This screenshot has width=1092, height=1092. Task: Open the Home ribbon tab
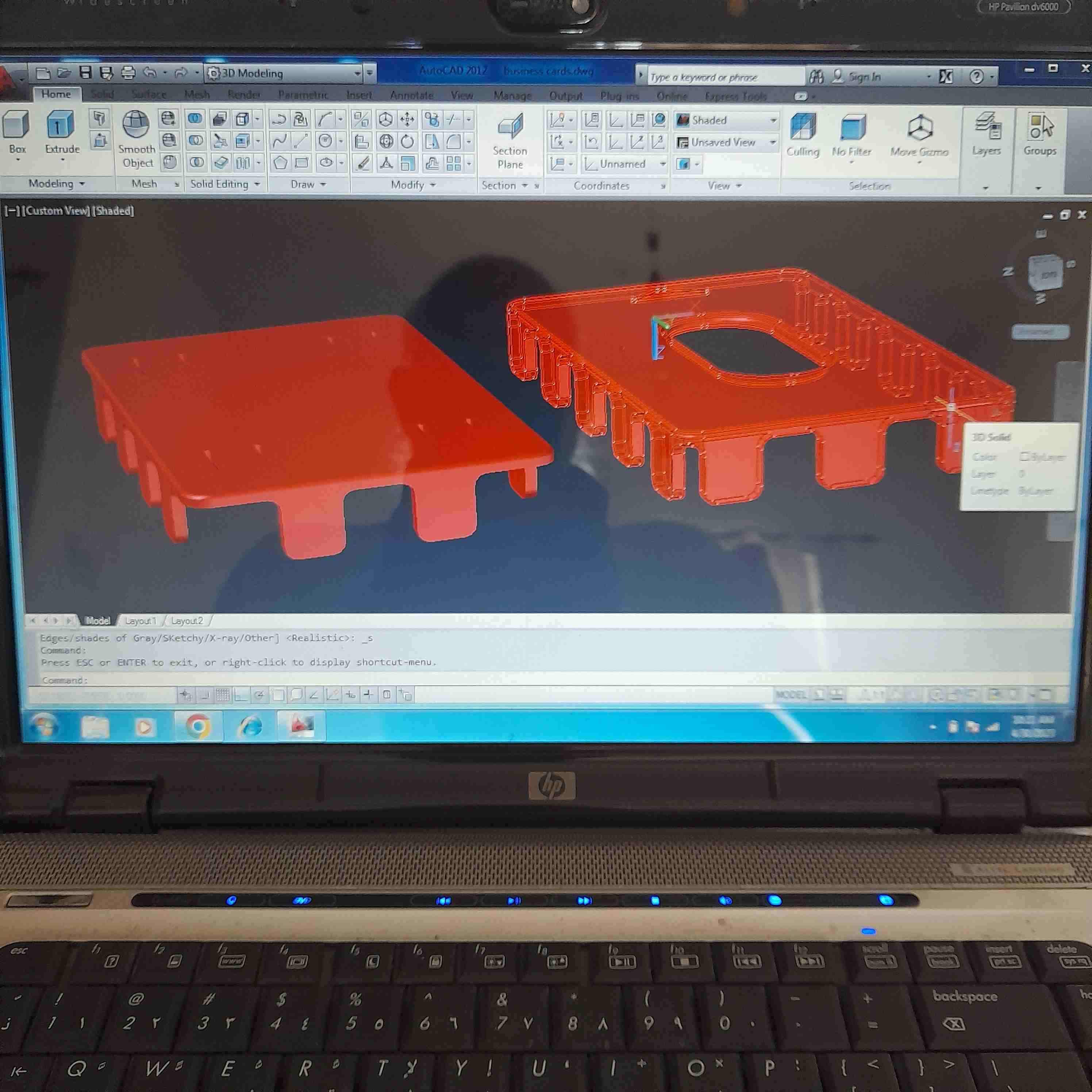tap(56, 95)
